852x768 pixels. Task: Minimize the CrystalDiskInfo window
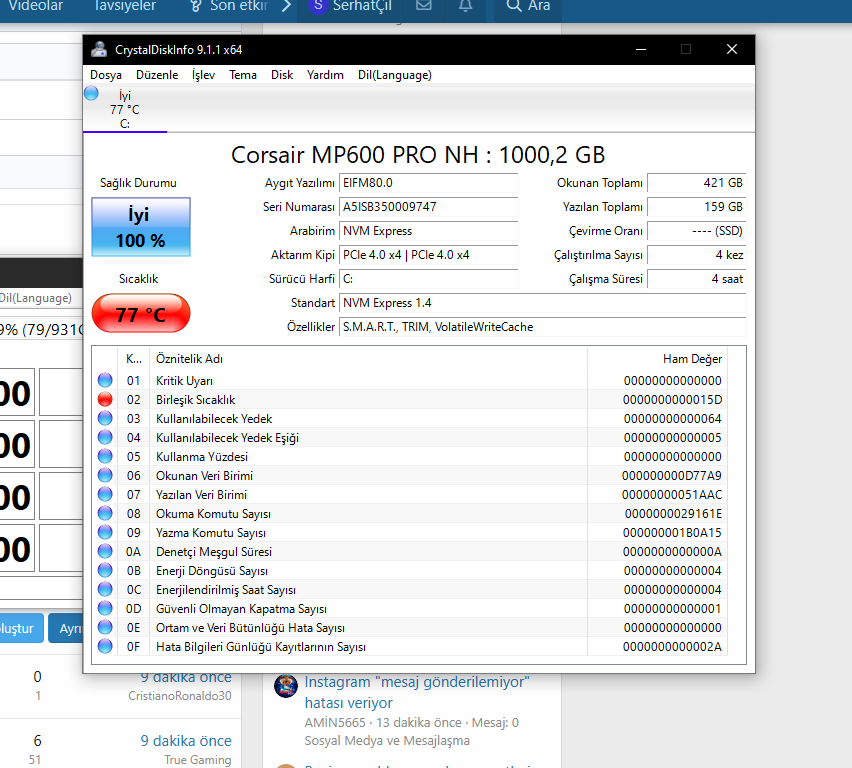(x=641, y=49)
